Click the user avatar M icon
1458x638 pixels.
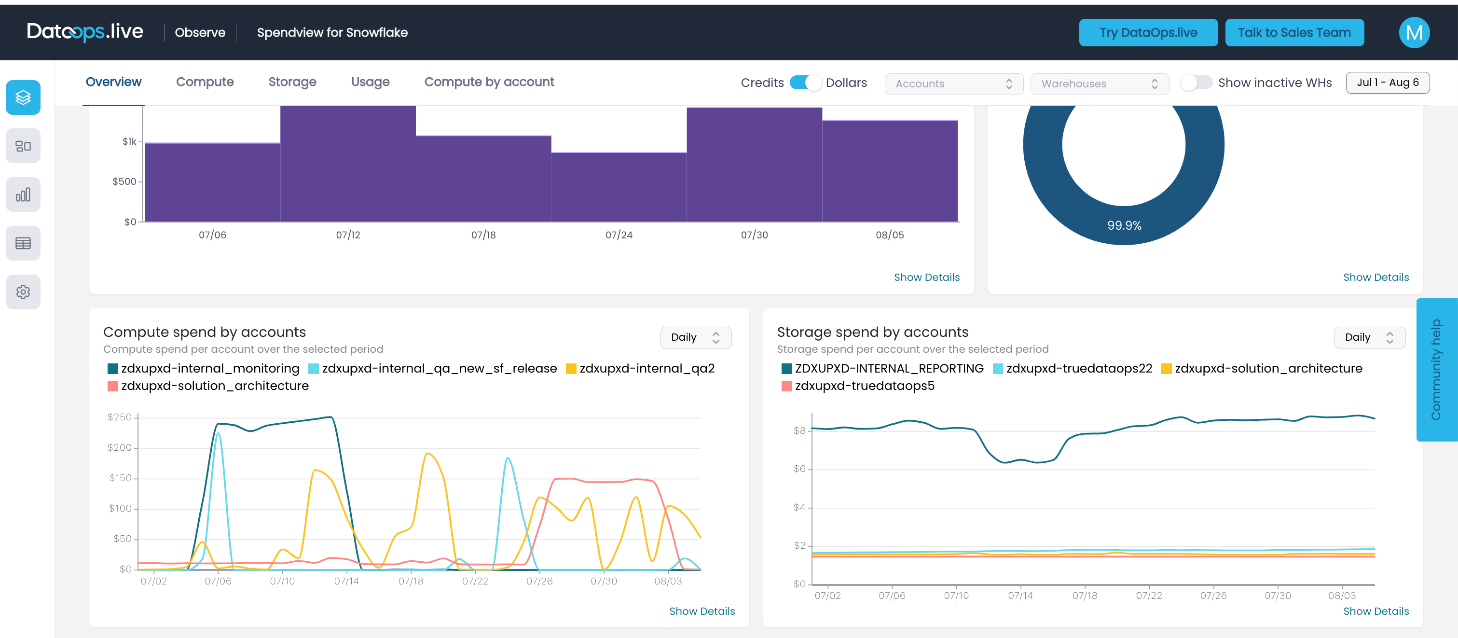(1414, 32)
